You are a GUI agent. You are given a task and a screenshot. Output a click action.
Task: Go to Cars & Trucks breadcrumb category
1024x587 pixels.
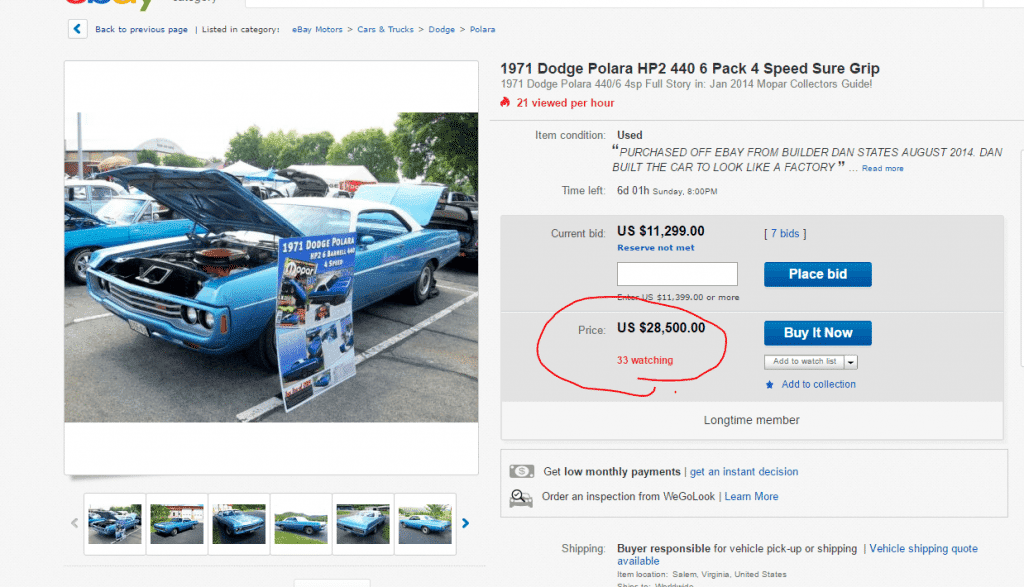tap(385, 30)
